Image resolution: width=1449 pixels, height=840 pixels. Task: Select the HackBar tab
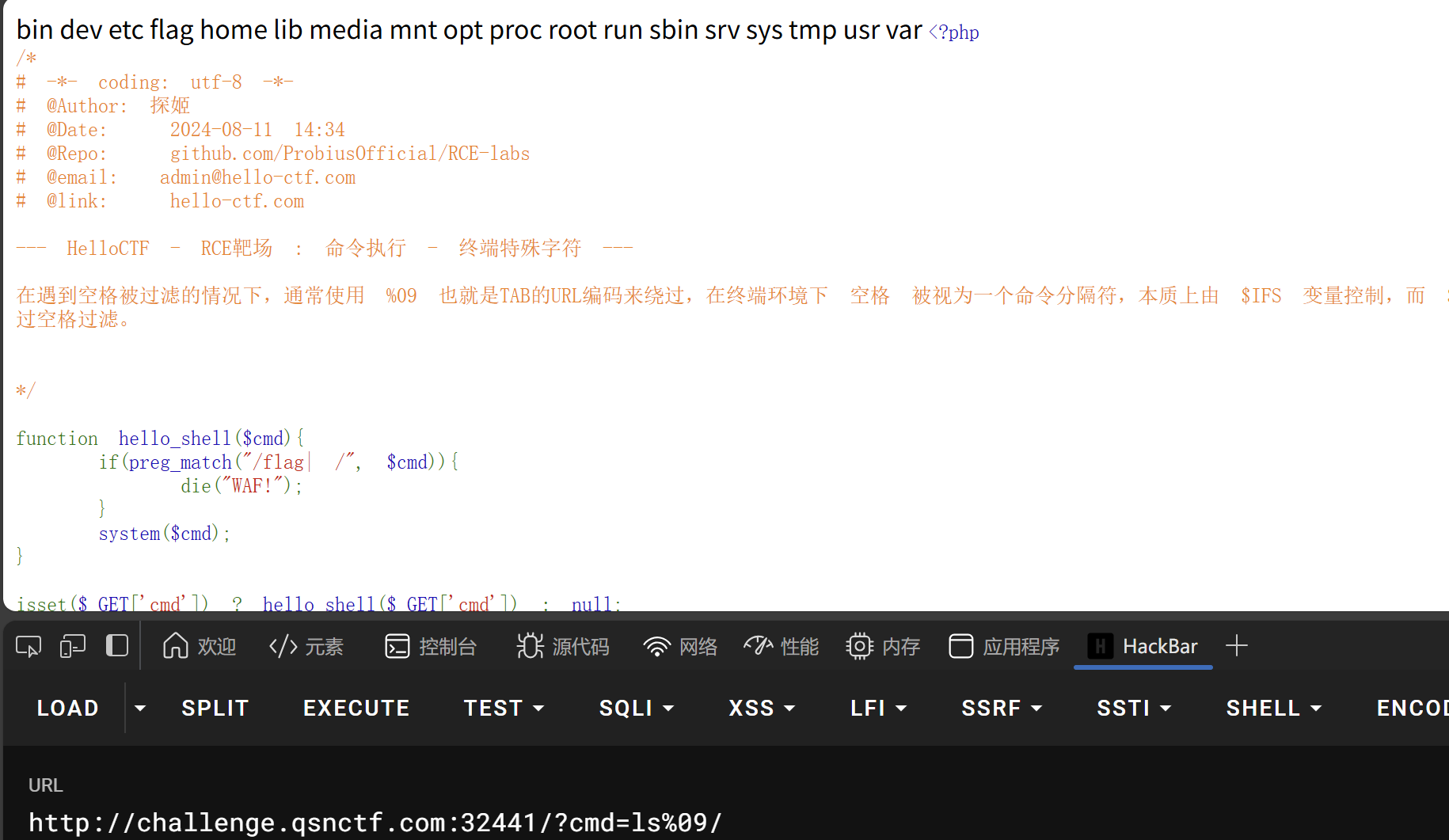(1143, 647)
